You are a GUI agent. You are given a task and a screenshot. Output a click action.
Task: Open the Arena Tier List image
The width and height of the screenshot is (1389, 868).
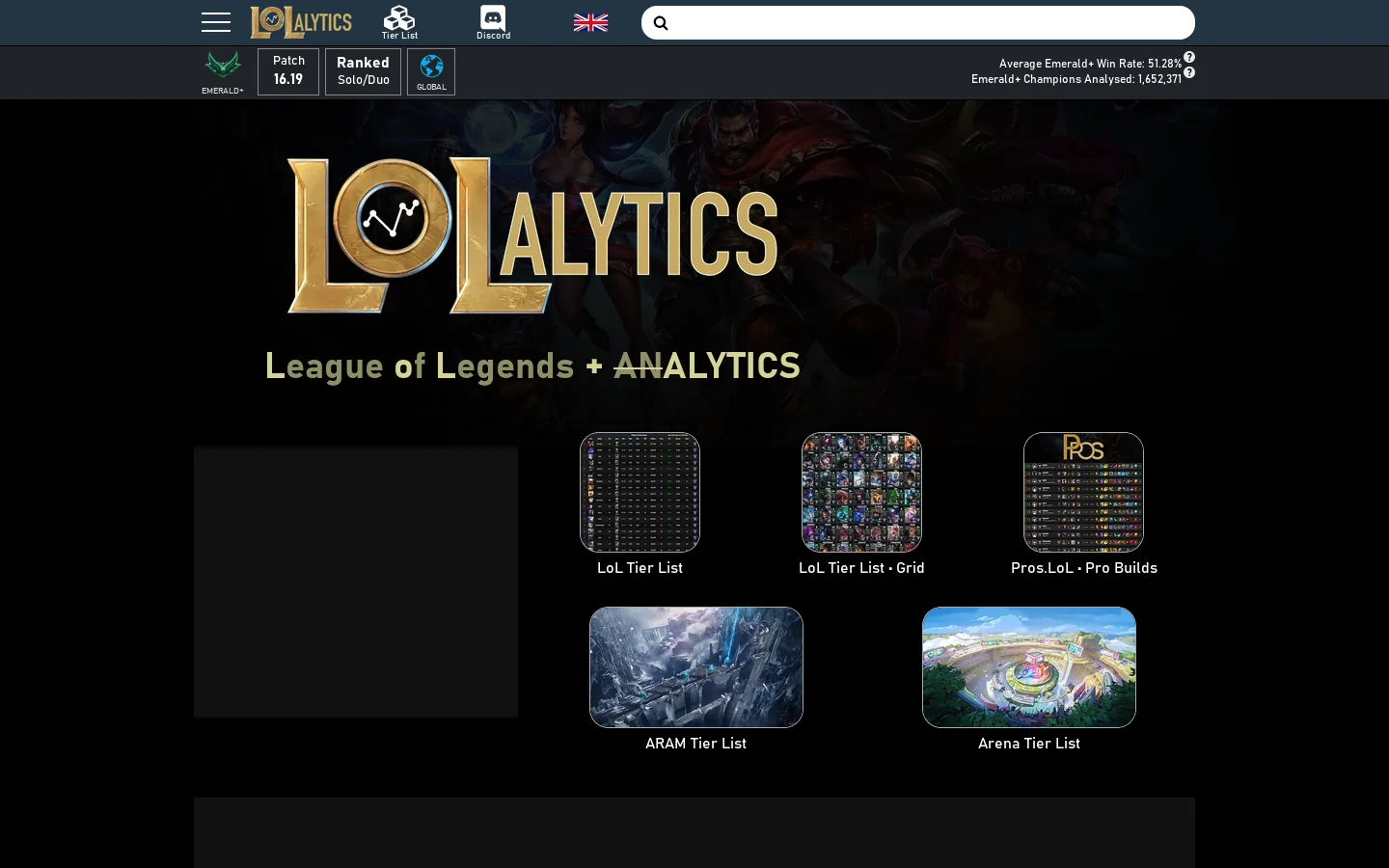1029,667
